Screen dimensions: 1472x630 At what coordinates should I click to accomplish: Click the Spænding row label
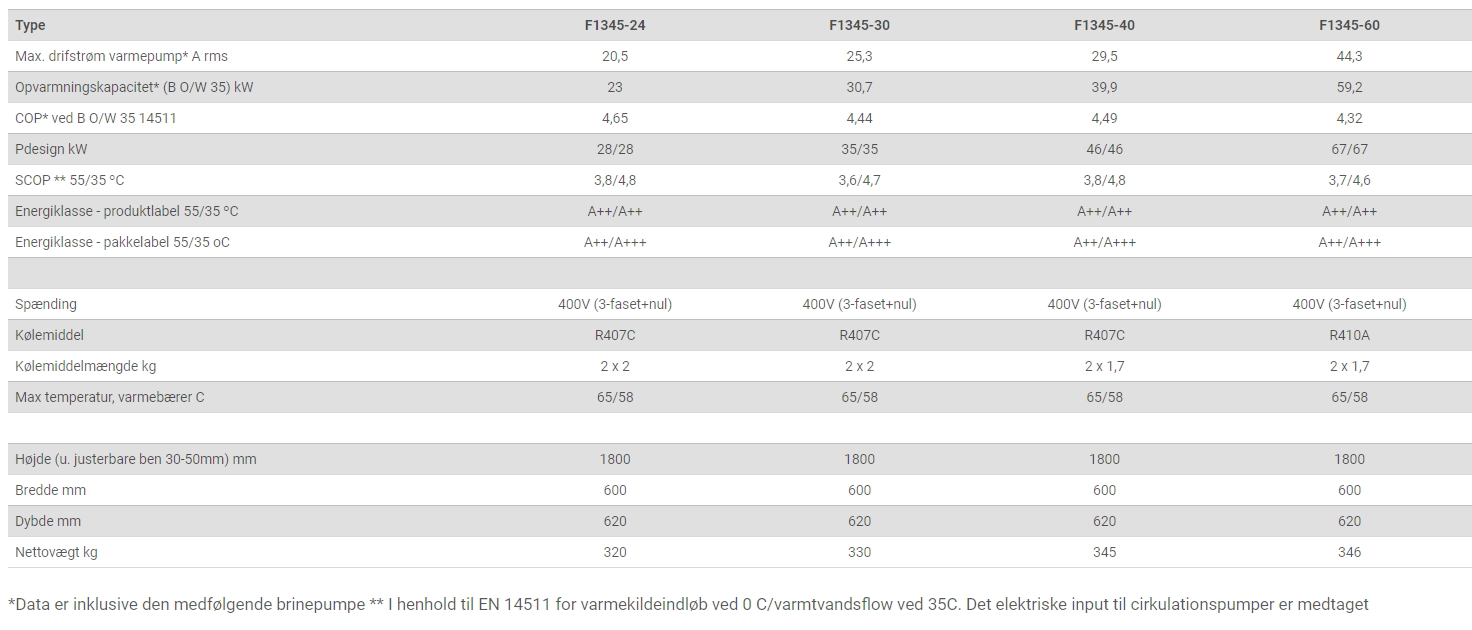click(x=46, y=304)
